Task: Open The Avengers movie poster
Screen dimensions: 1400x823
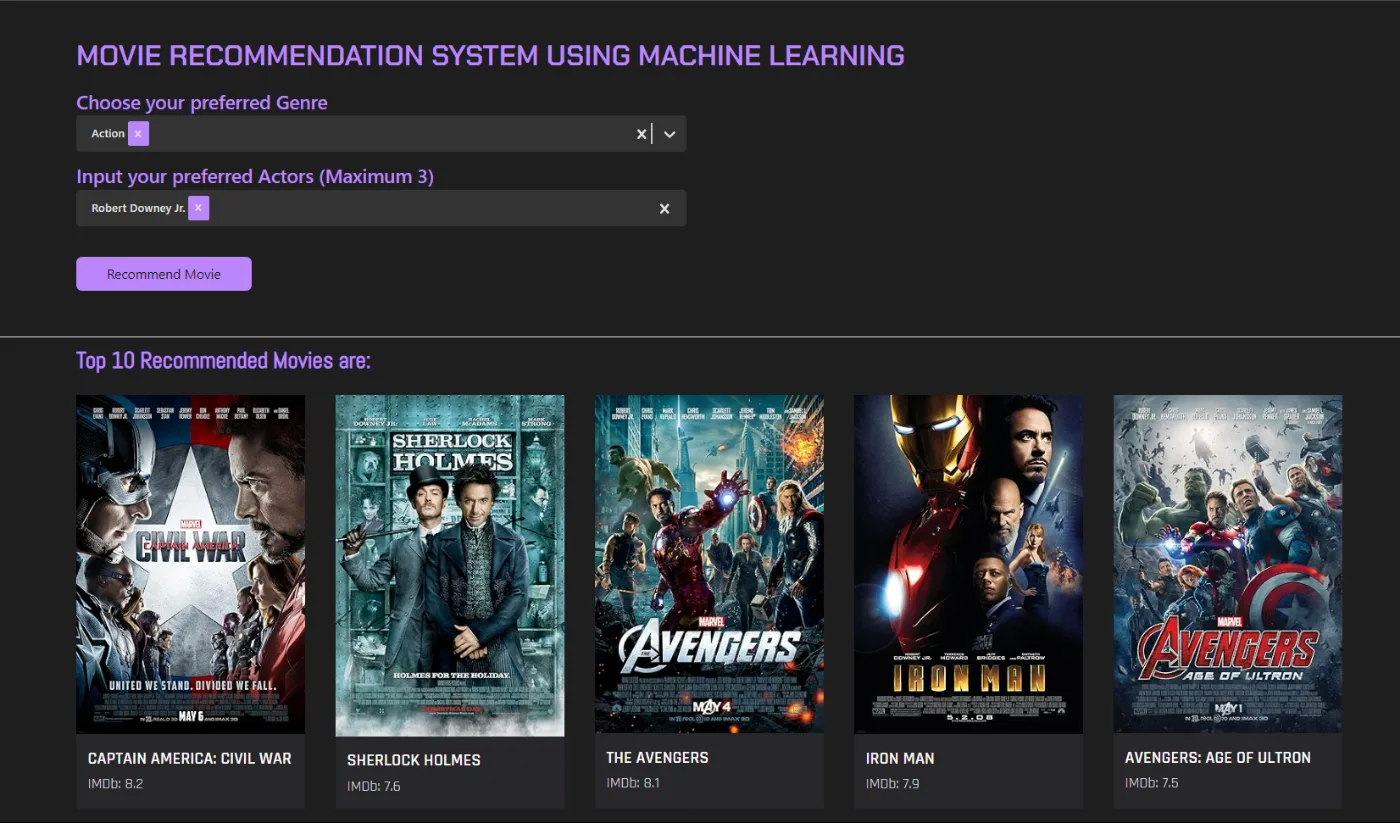Action: 709,564
